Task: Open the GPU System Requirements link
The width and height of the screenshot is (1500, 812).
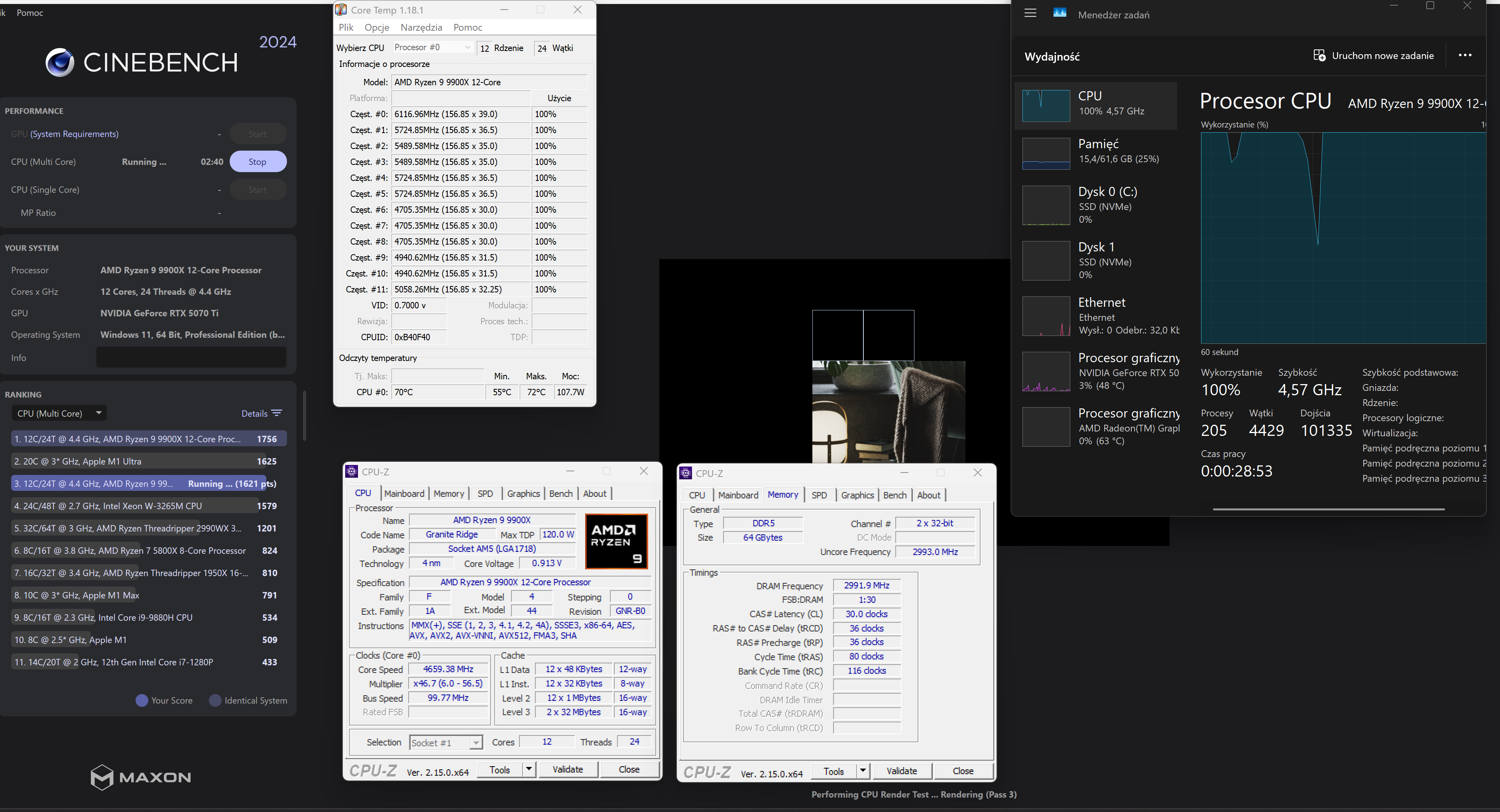Action: click(x=74, y=134)
